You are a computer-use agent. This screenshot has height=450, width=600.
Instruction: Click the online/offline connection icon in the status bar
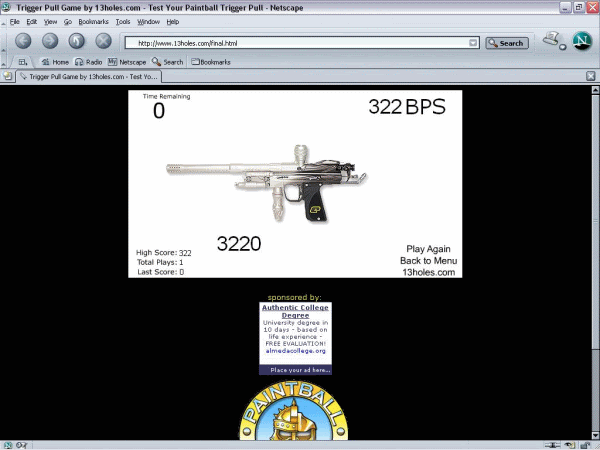point(552,445)
